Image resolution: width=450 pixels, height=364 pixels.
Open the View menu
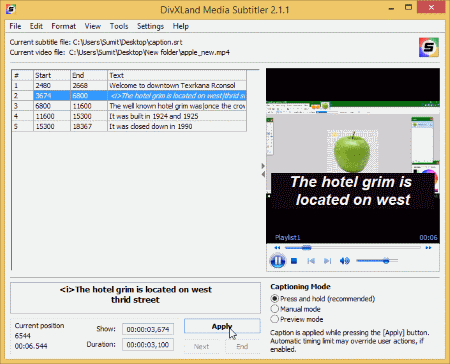pos(92,26)
